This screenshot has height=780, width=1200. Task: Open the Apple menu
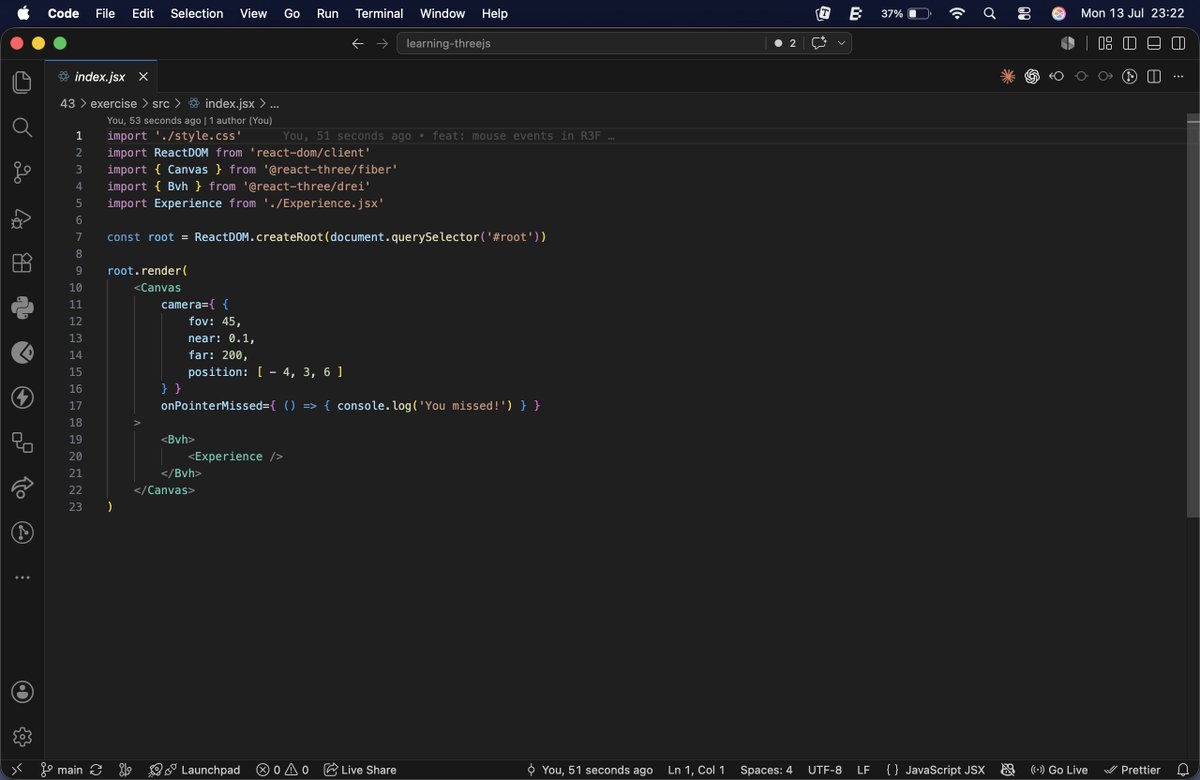tap(24, 13)
